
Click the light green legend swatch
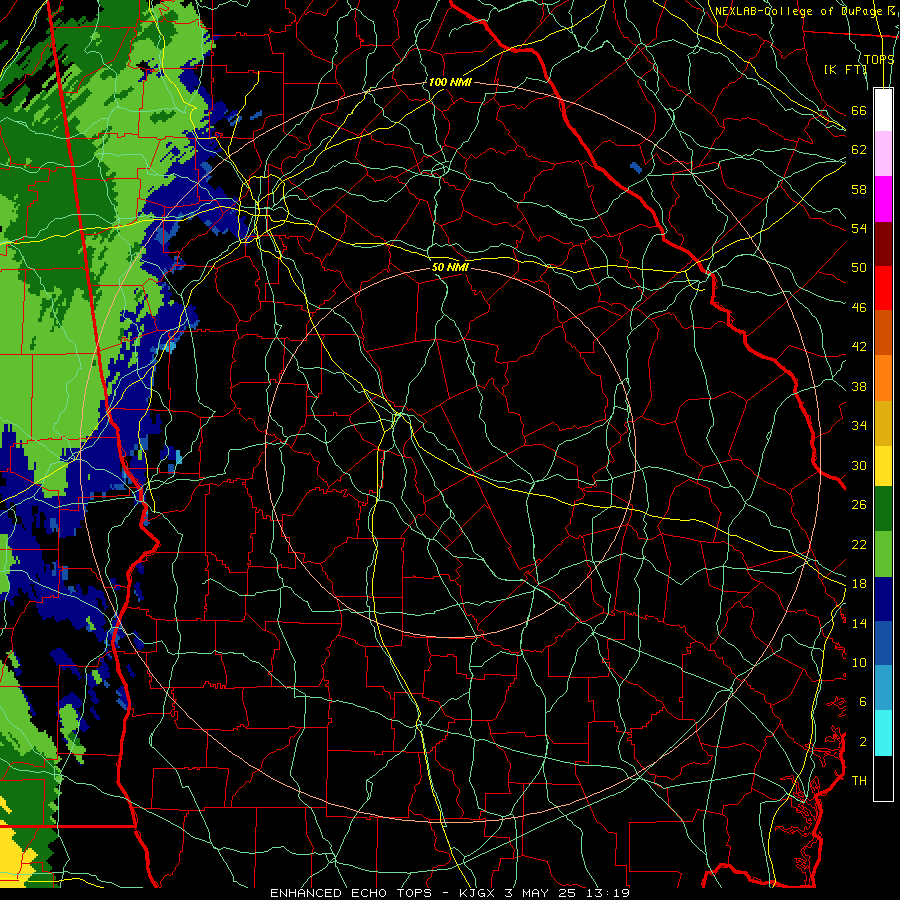click(883, 554)
